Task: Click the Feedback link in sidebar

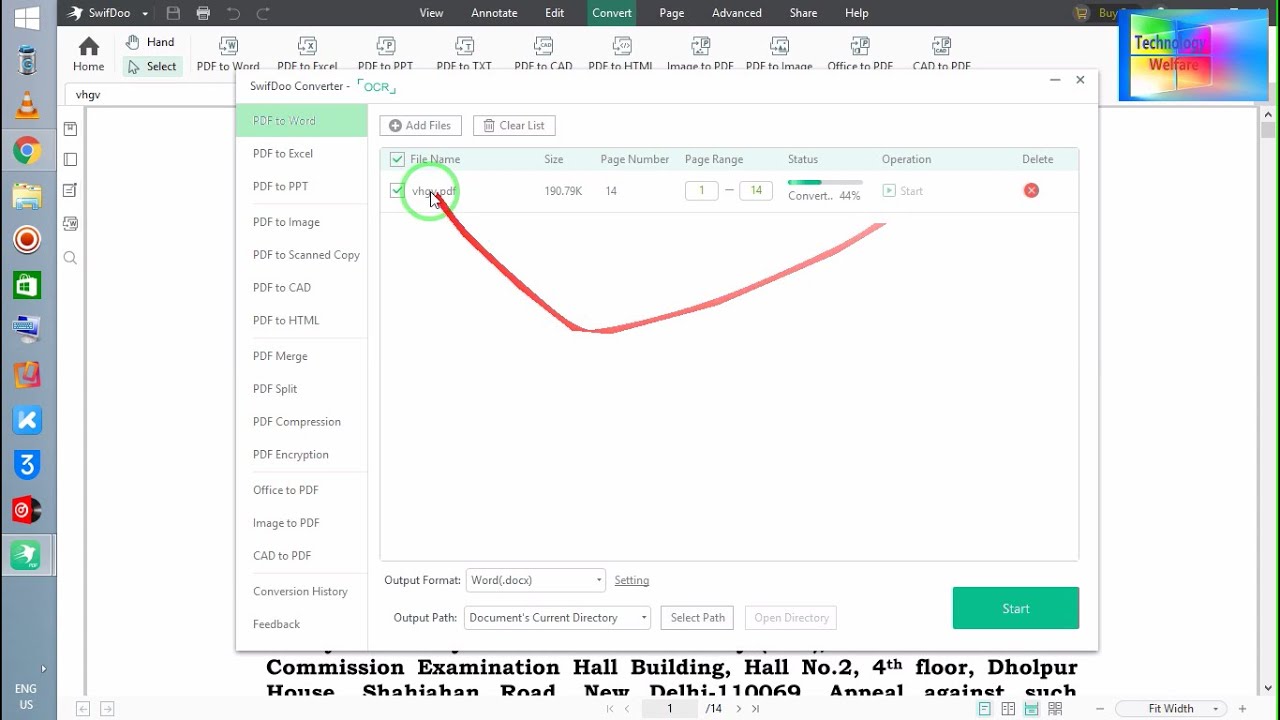Action: [276, 625]
